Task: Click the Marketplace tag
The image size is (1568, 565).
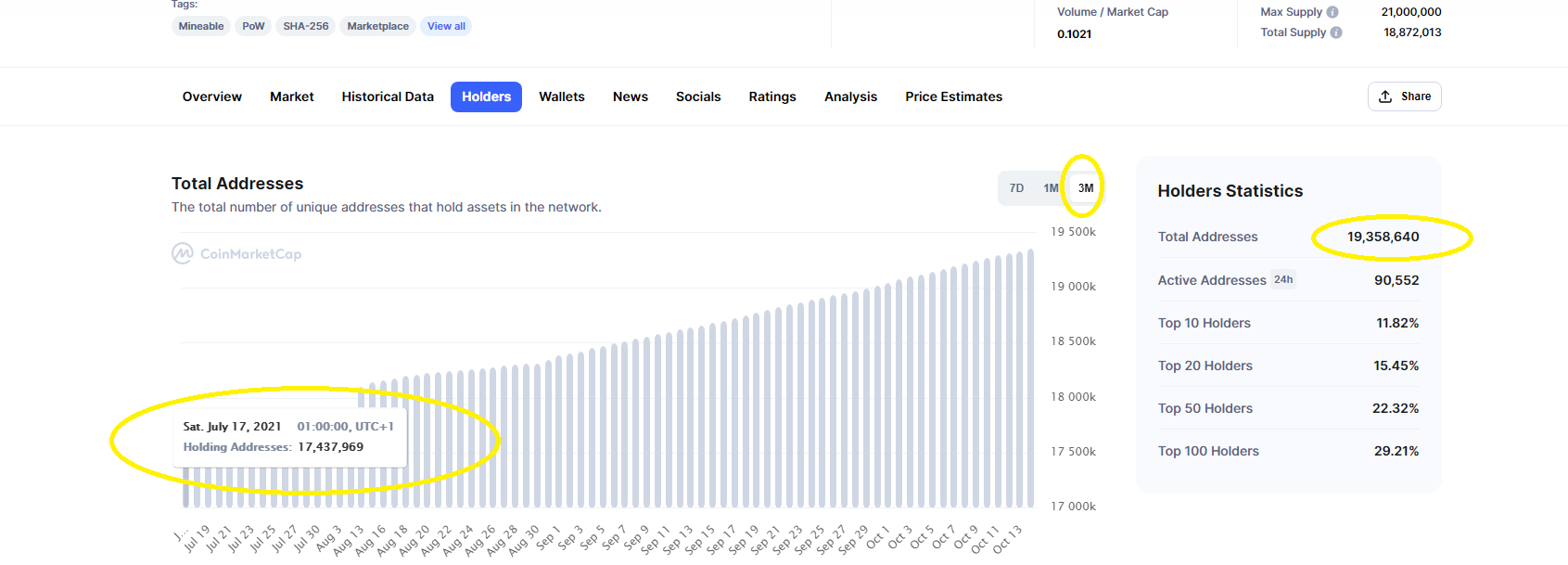Action: [377, 26]
